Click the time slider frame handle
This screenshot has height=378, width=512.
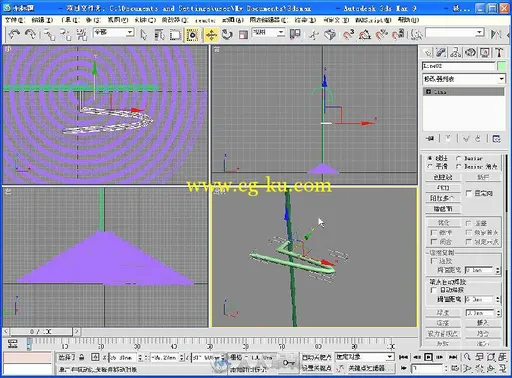click(x=41, y=332)
